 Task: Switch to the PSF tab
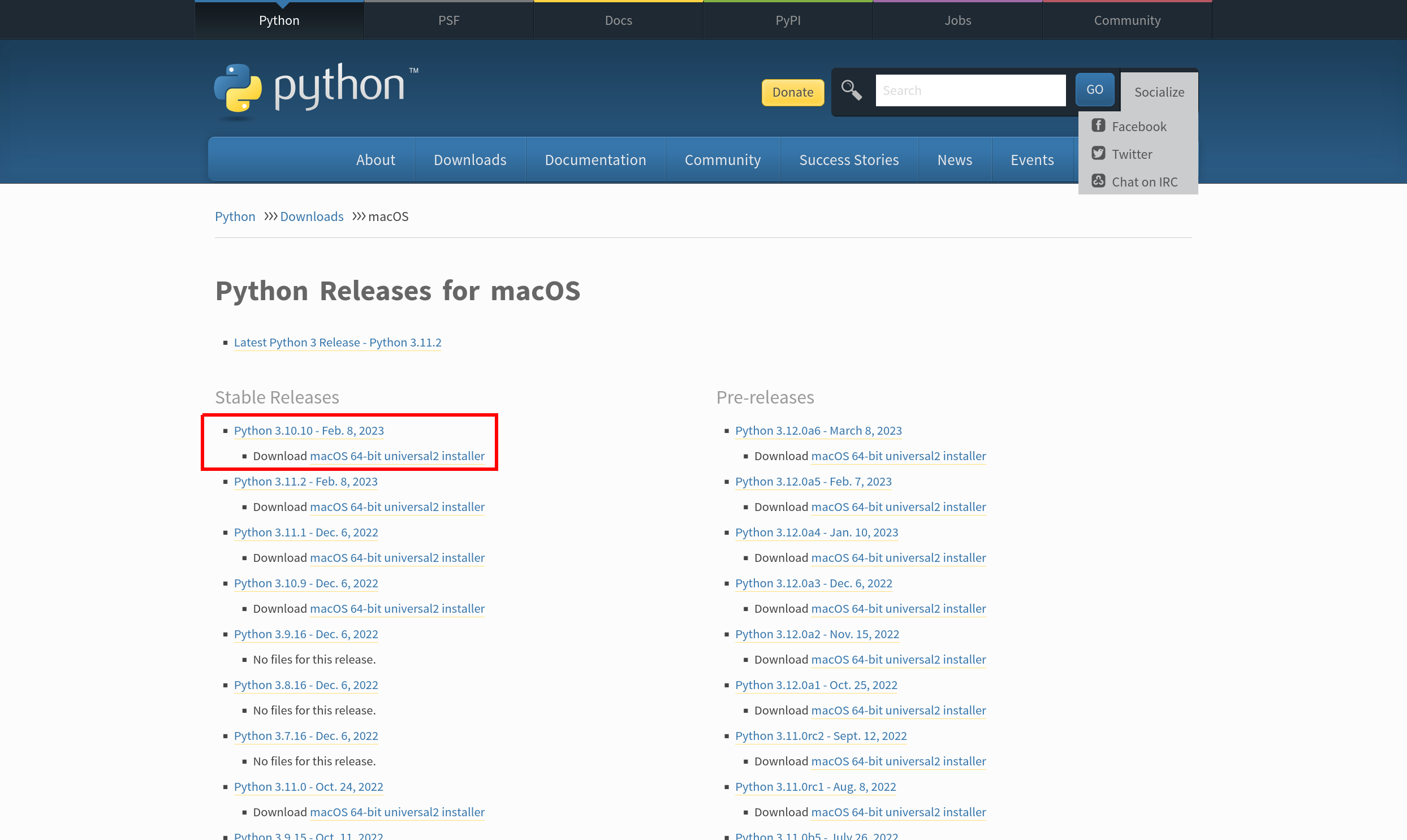point(448,20)
